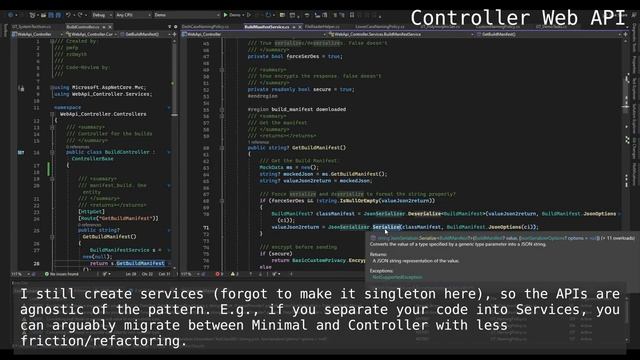
Task: Open the left editor zoom percentage dropdown
Action: 20,274
